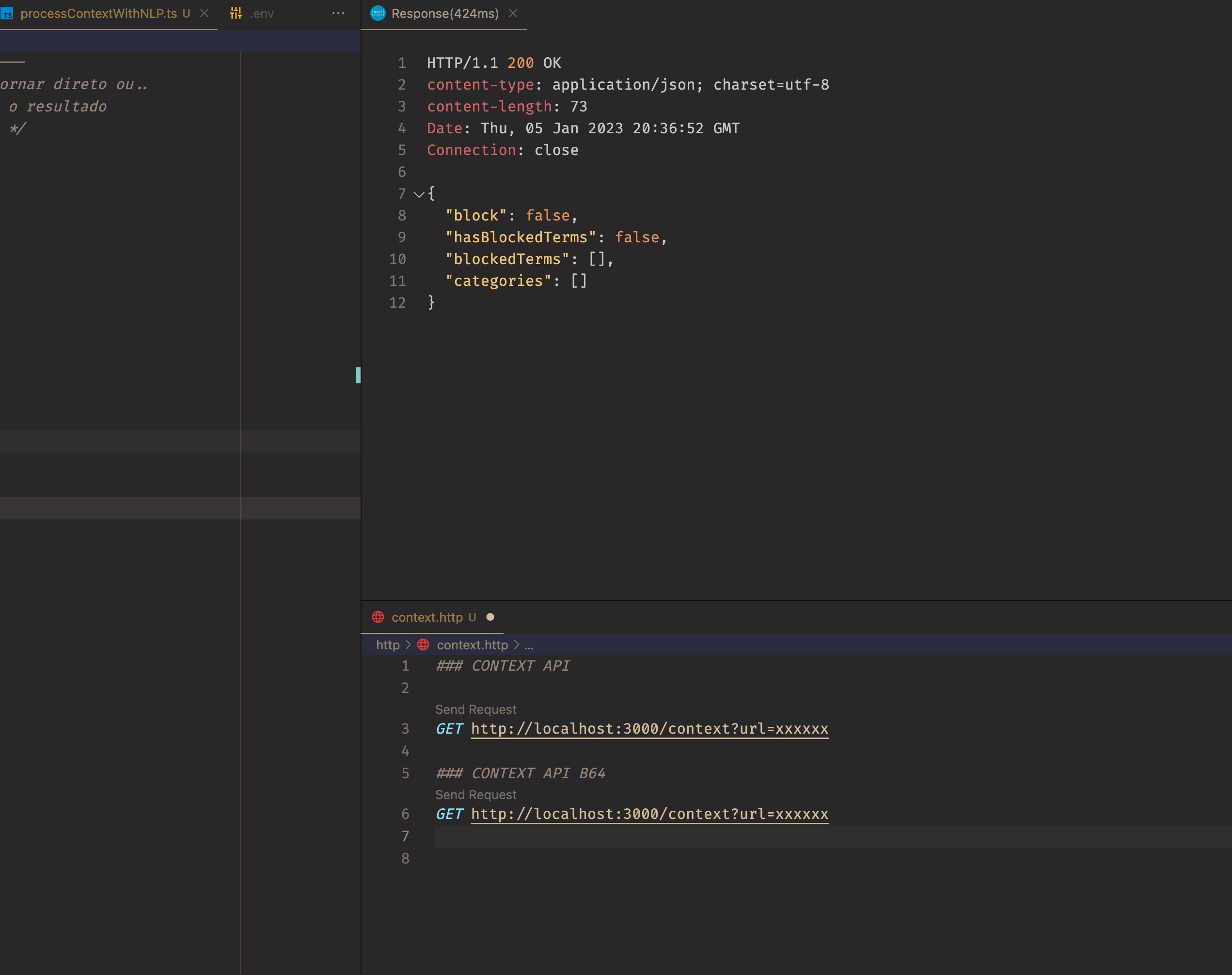Image resolution: width=1232 pixels, height=975 pixels.
Task: Click the 'o resultado' comment text
Action: 58,107
